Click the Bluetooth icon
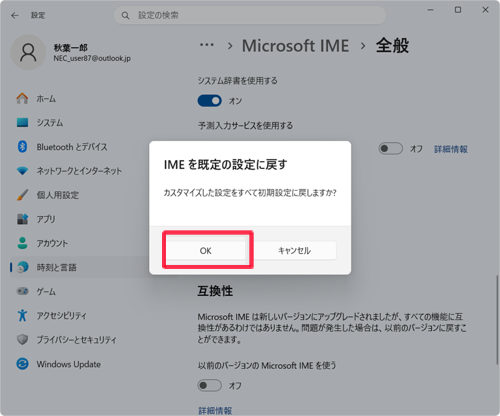 click(22, 147)
